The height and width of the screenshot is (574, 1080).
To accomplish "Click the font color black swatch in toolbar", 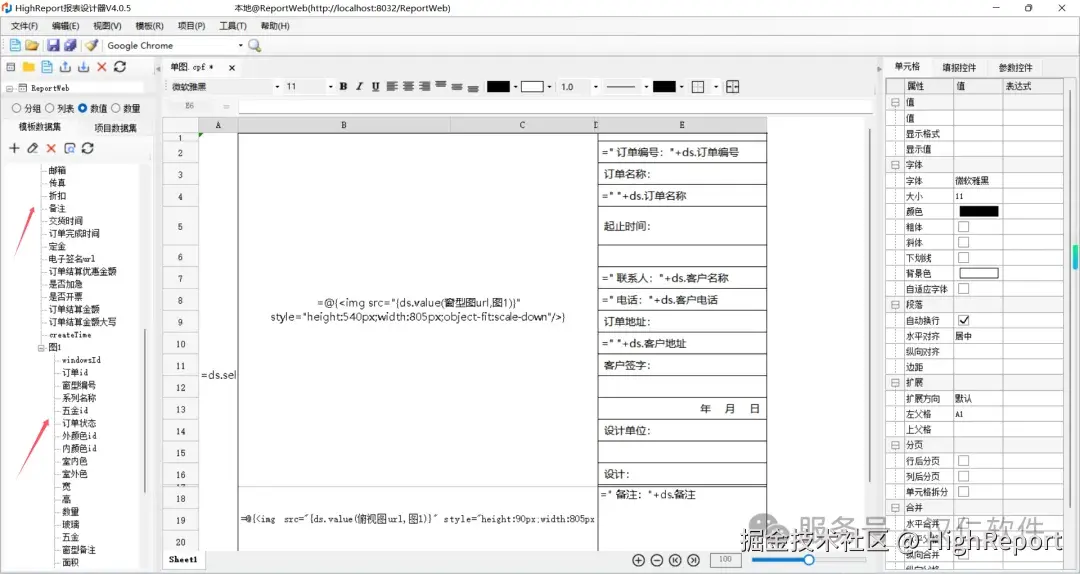I will click(x=498, y=87).
